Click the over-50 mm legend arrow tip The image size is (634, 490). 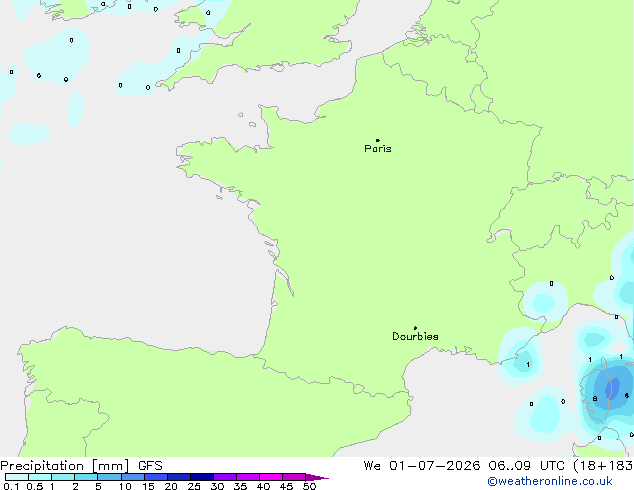pyautogui.click(x=317, y=477)
